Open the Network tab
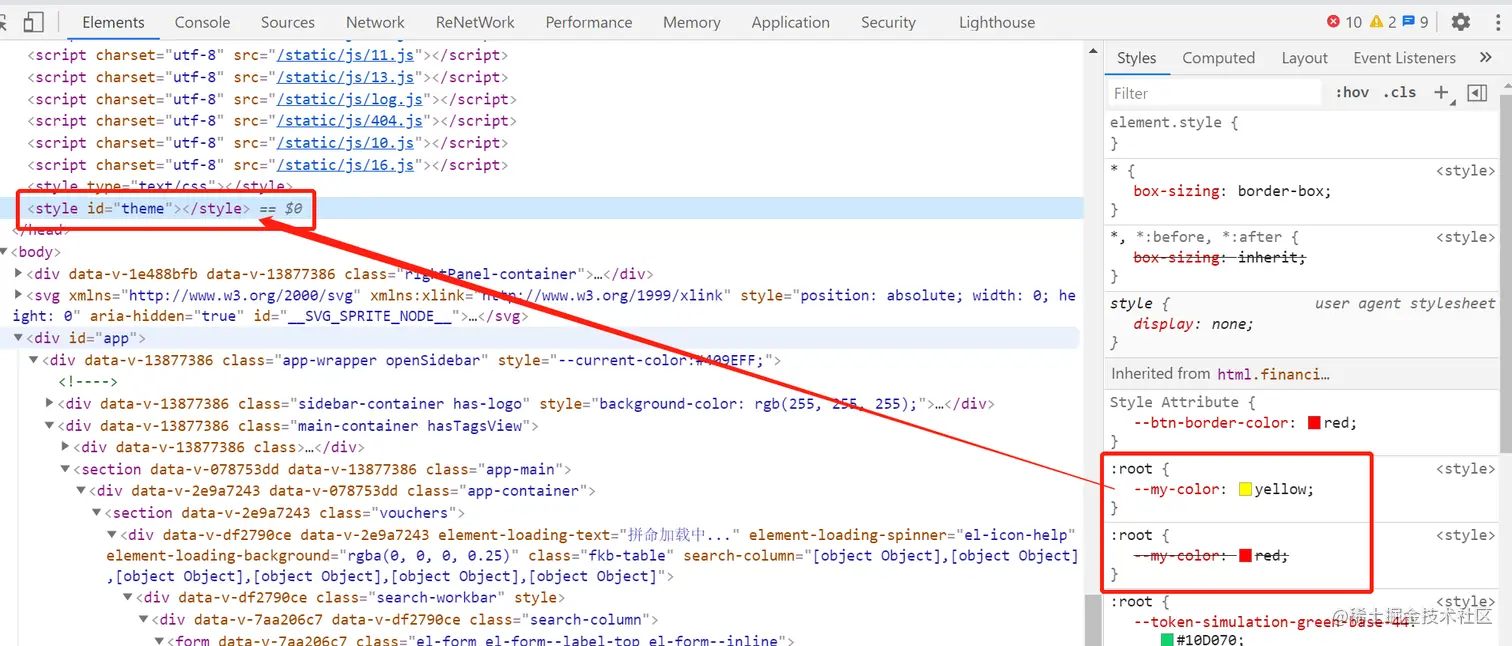The height and width of the screenshot is (646, 1512). click(375, 22)
